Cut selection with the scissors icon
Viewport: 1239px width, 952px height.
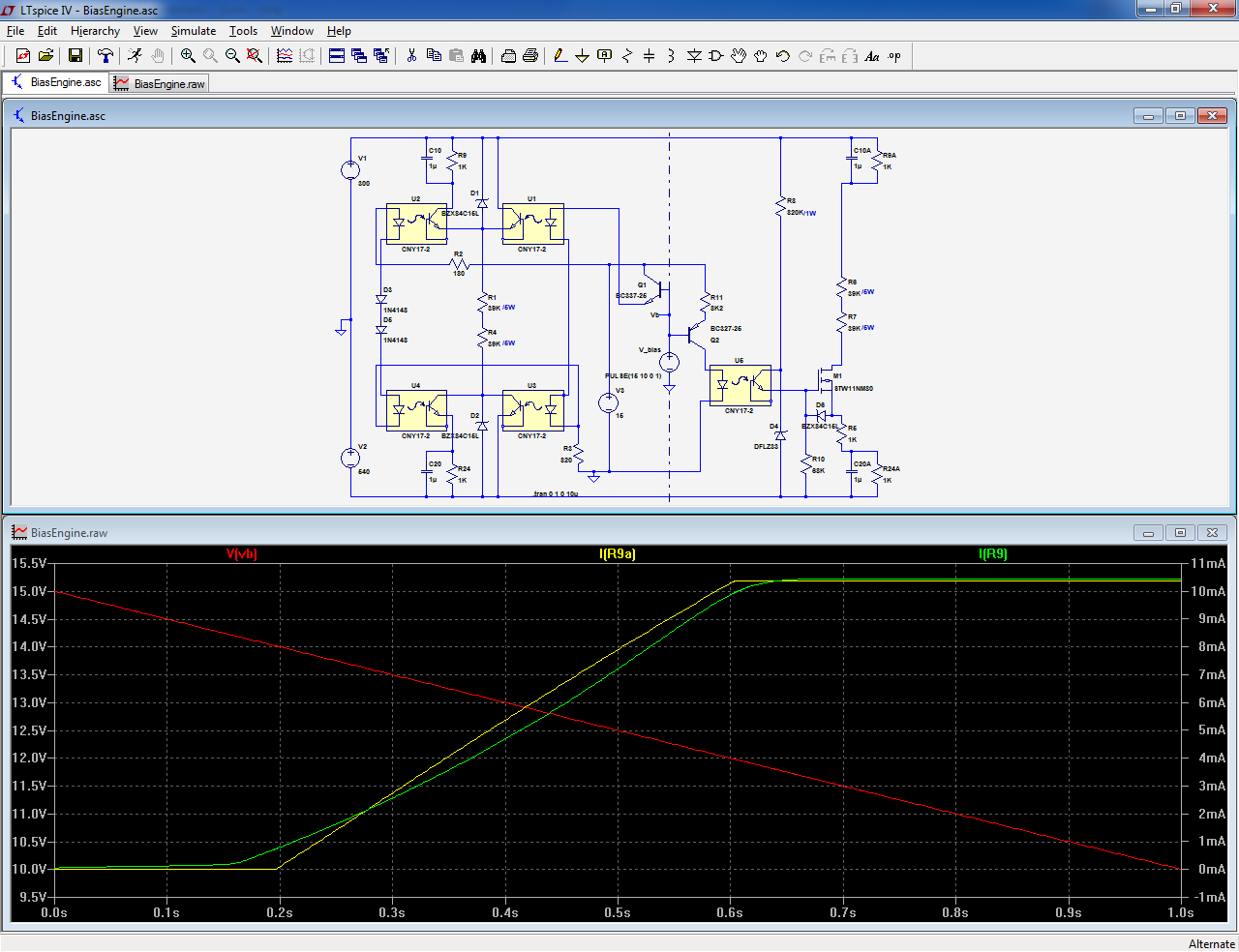click(411, 56)
